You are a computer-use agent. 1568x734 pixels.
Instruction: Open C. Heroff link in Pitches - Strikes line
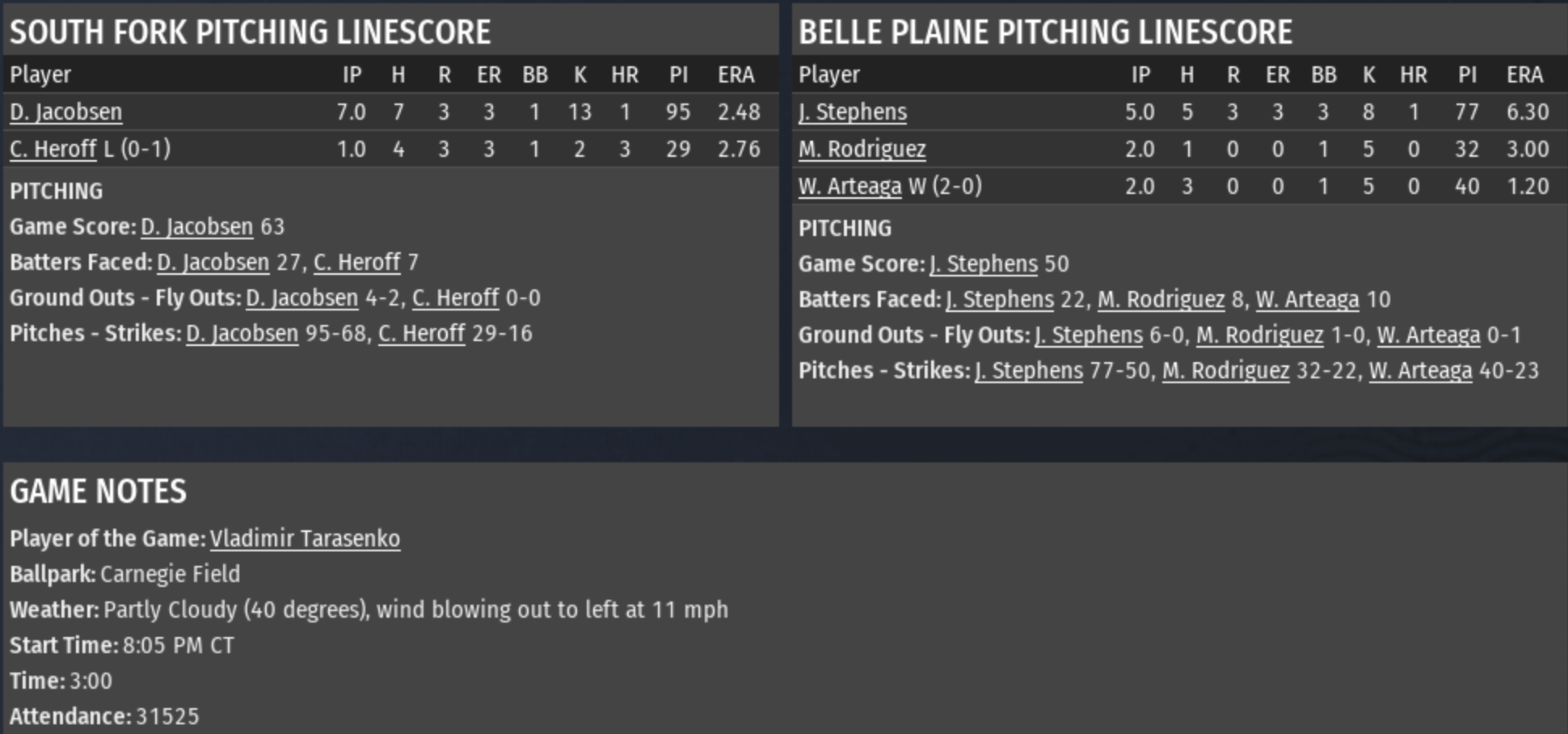click(421, 333)
